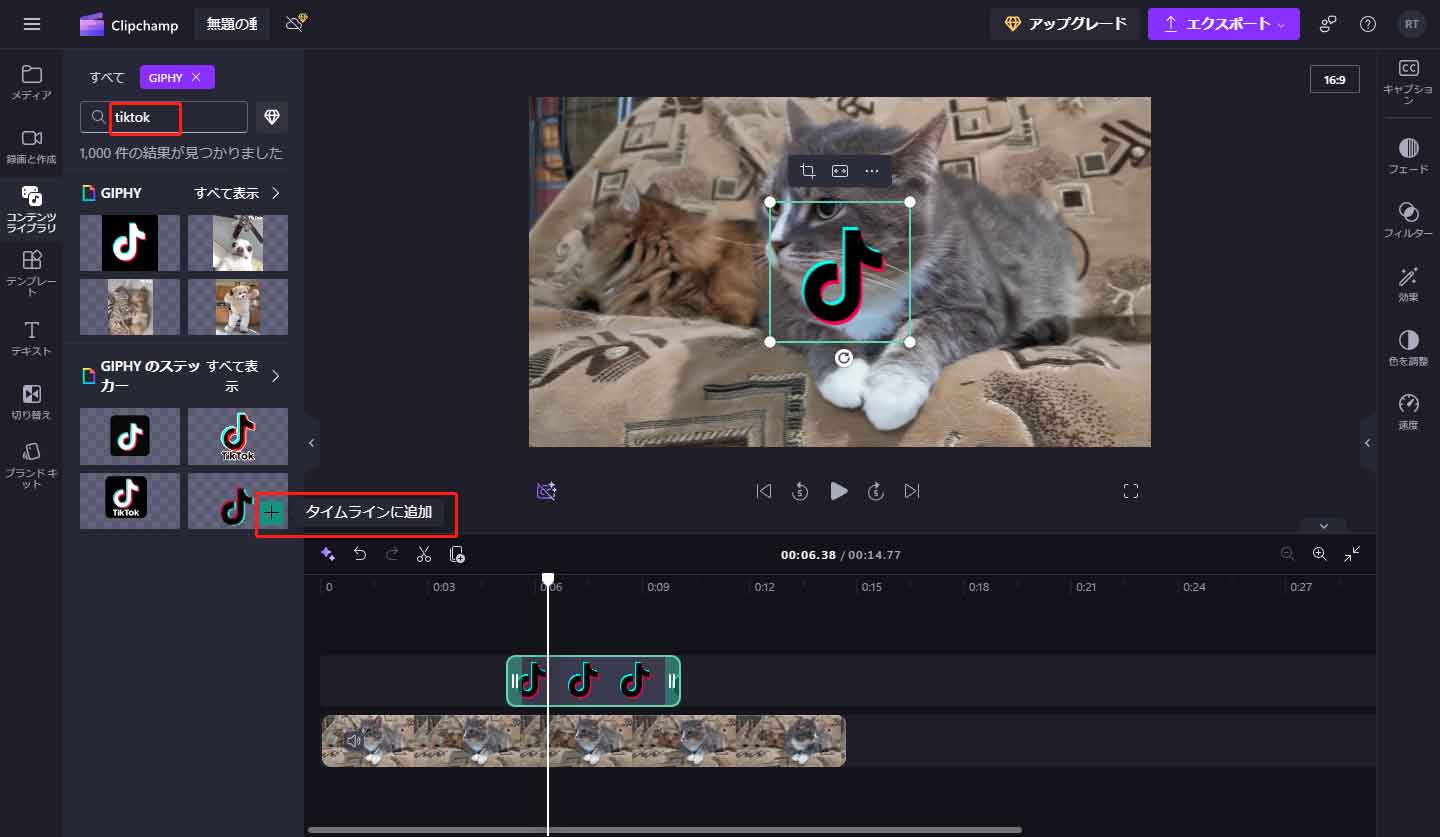This screenshot has width=1440, height=837.
Task: Click the sparkle auto-compose timeline icon
Action: click(327, 554)
